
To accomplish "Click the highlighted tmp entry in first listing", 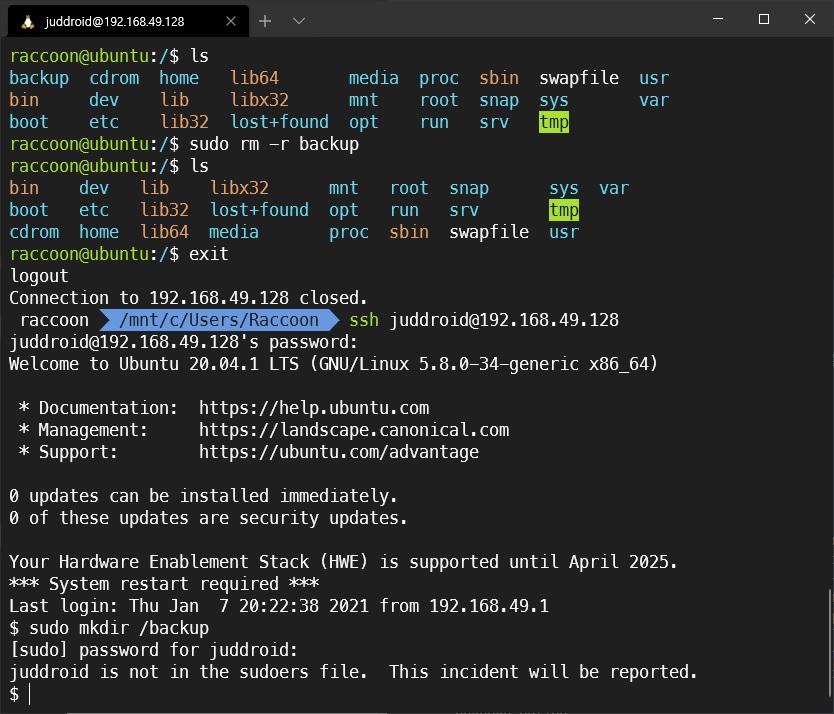I will coord(554,122).
